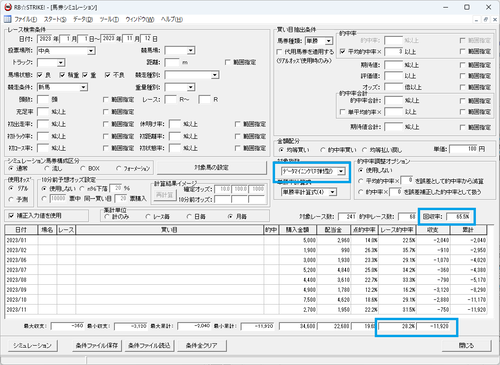Open the ファイル menu
The height and width of the screenshot is (365, 500).
point(25,19)
